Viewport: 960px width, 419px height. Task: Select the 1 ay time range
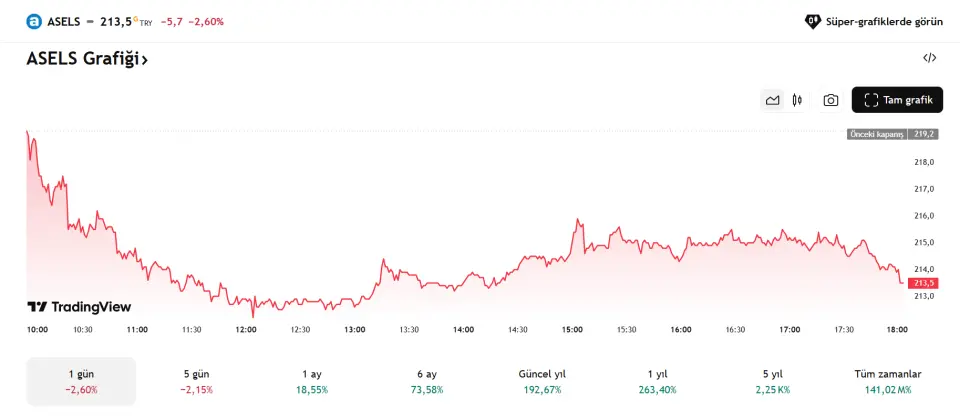point(311,381)
